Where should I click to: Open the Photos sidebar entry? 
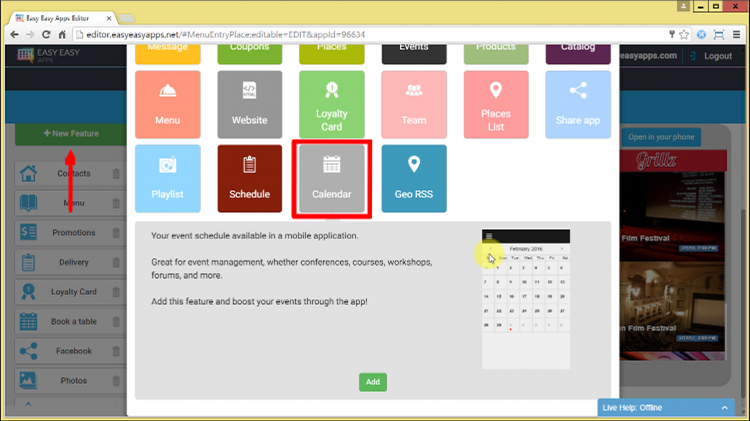[70, 381]
